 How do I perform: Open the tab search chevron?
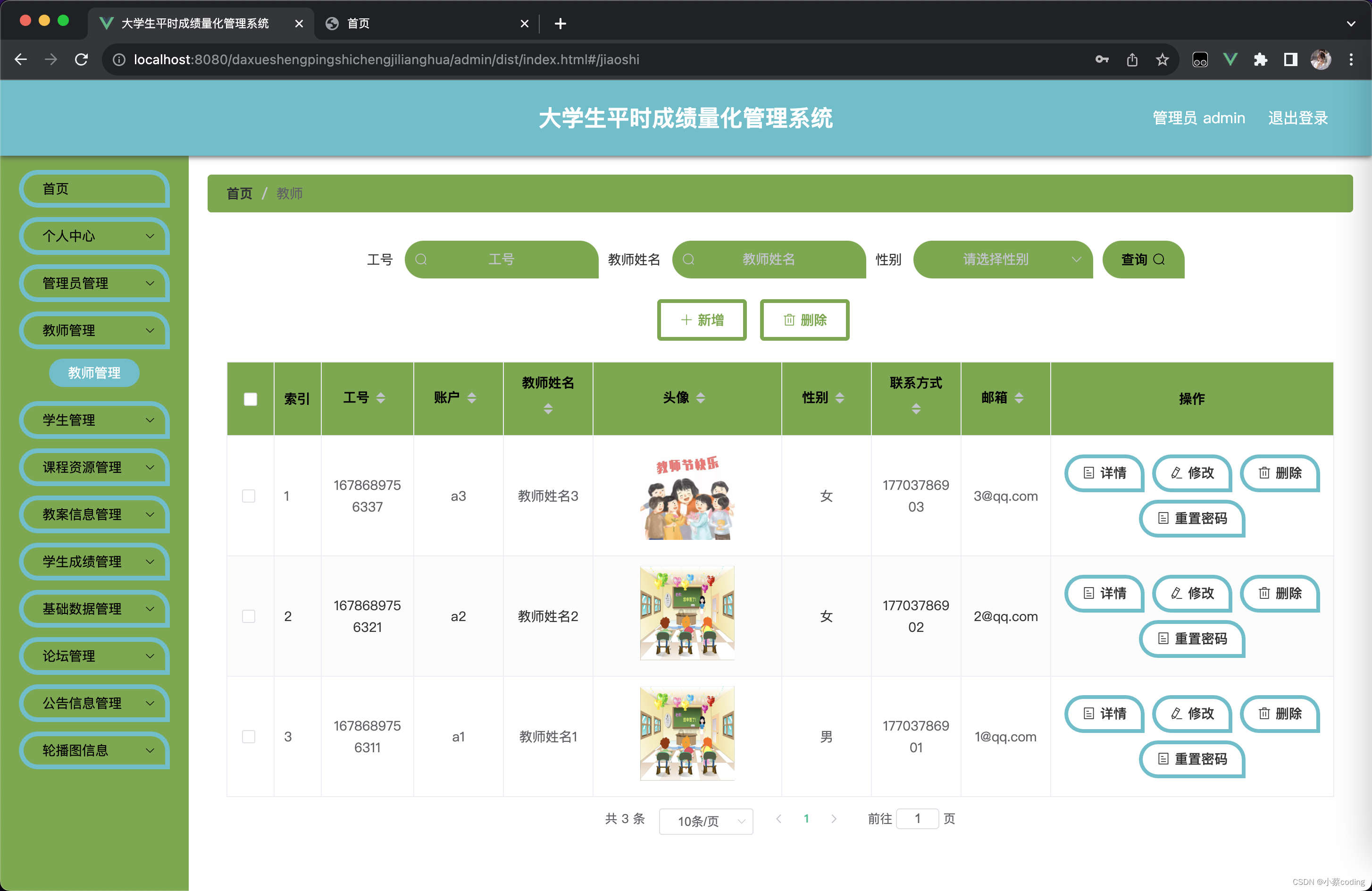pyautogui.click(x=1351, y=24)
